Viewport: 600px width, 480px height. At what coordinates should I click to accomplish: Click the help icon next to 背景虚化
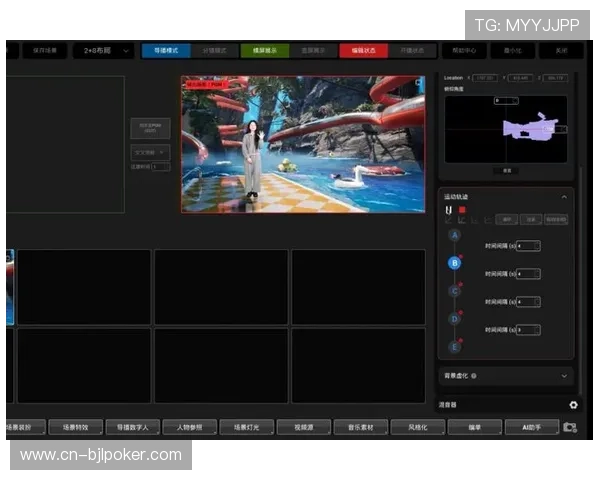[x=473, y=376]
